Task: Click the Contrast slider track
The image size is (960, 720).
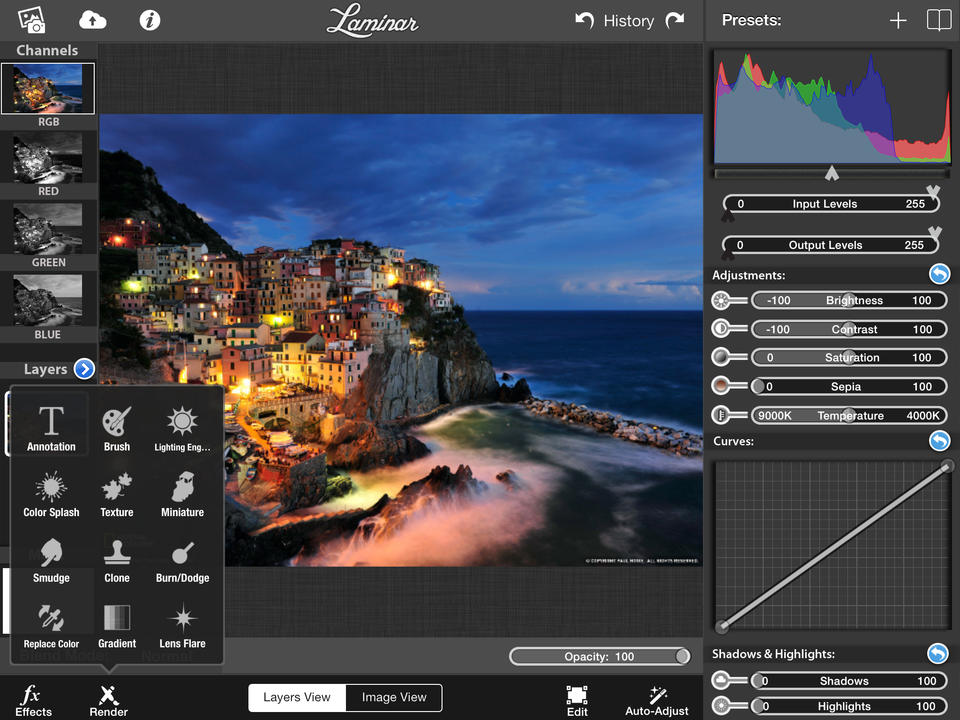Action: coord(849,329)
